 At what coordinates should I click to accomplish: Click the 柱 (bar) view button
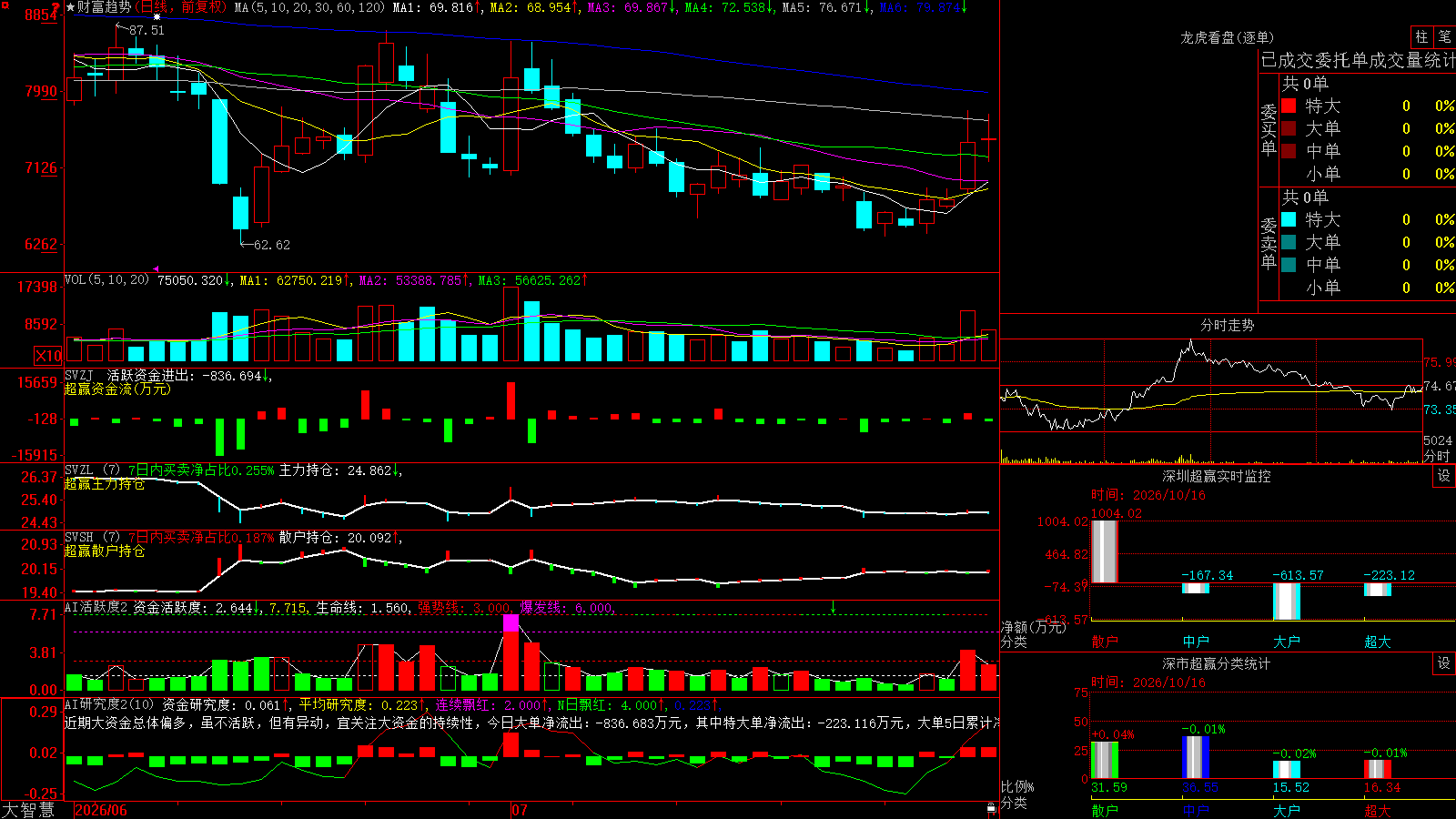pos(1421,36)
